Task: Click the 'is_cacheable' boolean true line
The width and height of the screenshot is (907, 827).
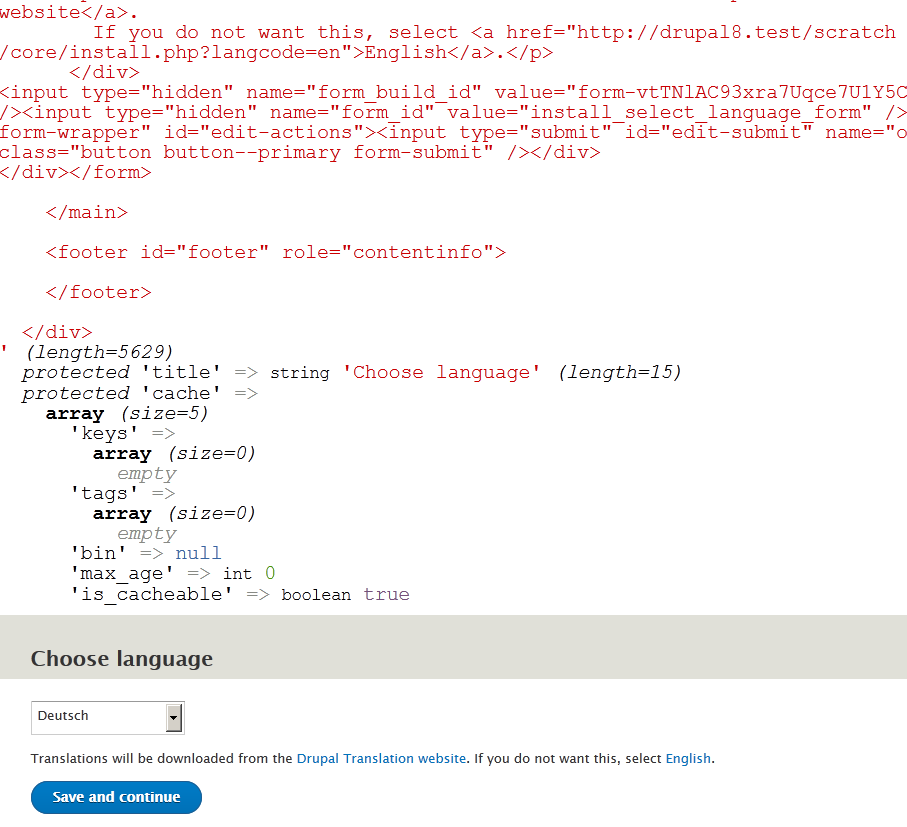Action: coord(239,595)
